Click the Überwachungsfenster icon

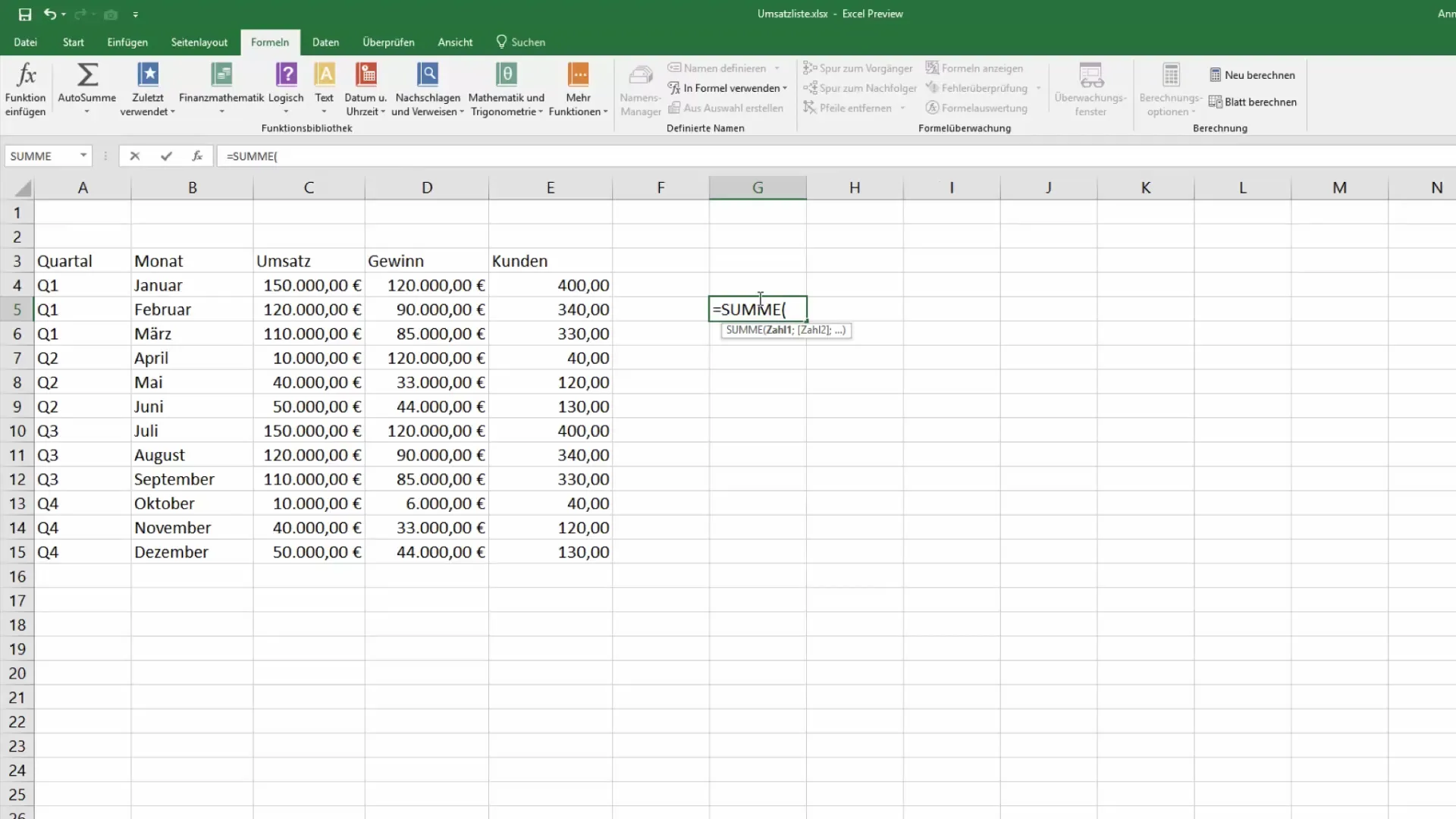1090,75
